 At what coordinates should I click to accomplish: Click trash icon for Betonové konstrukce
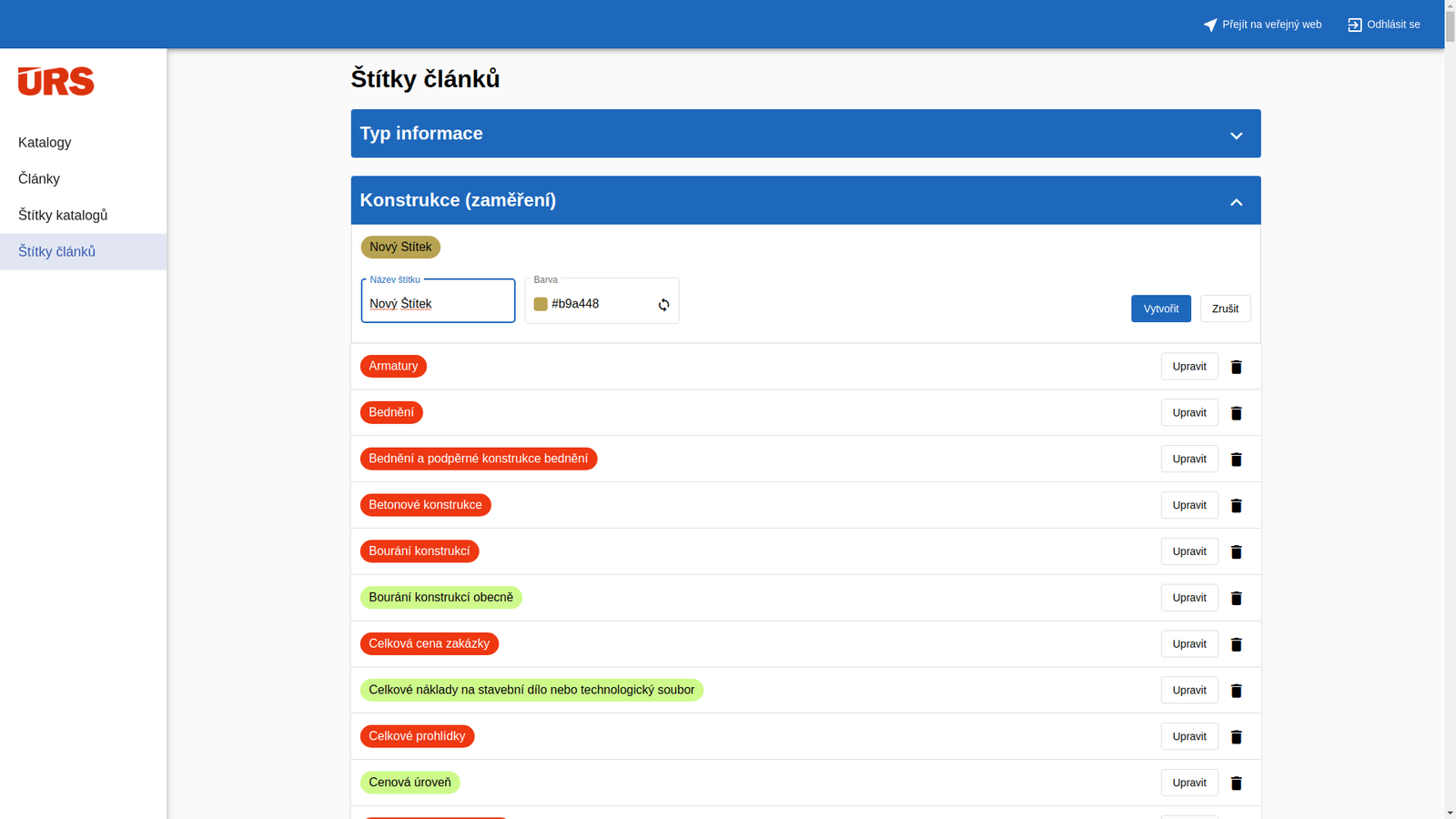pyautogui.click(x=1236, y=506)
